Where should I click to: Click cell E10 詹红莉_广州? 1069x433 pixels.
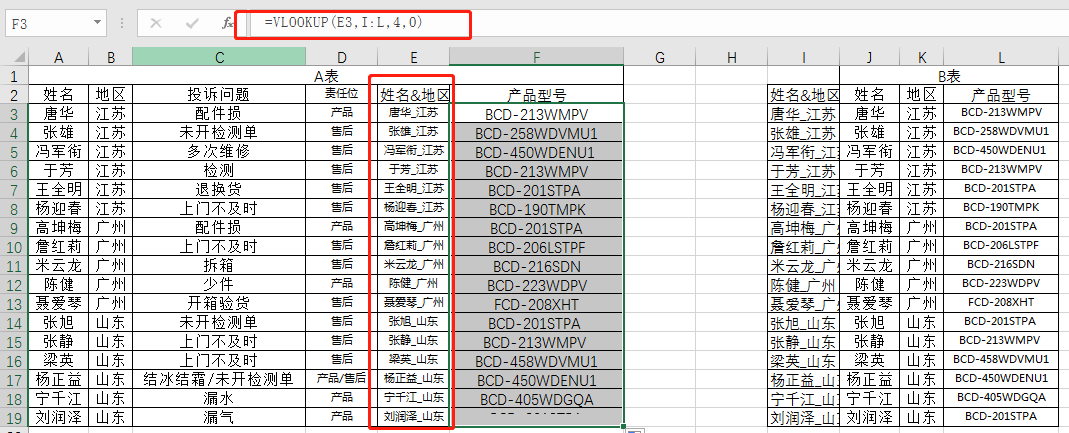pyautogui.click(x=414, y=245)
